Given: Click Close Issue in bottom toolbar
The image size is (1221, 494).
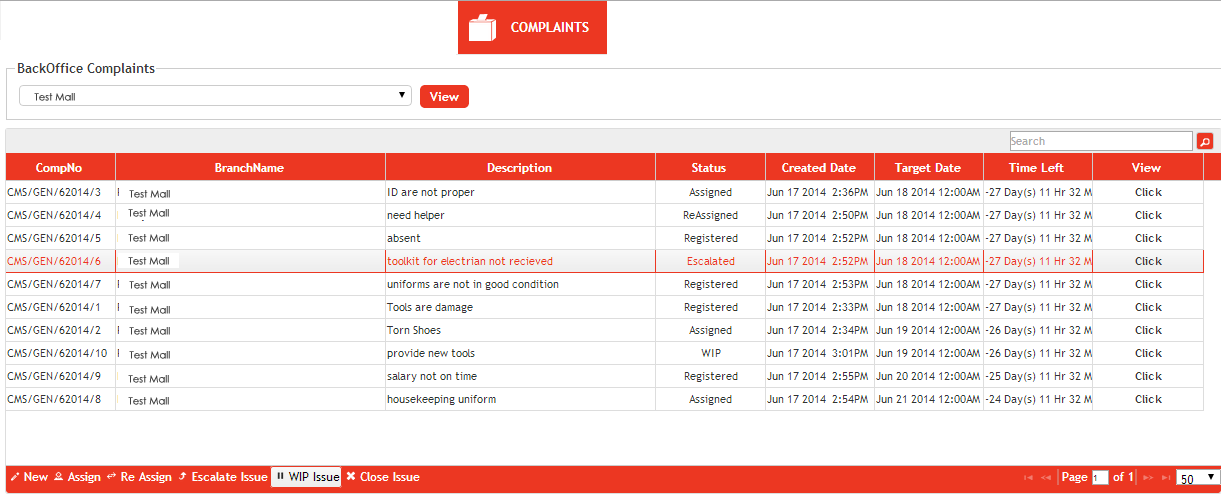Looking at the screenshot, I should pyautogui.click(x=383, y=477).
